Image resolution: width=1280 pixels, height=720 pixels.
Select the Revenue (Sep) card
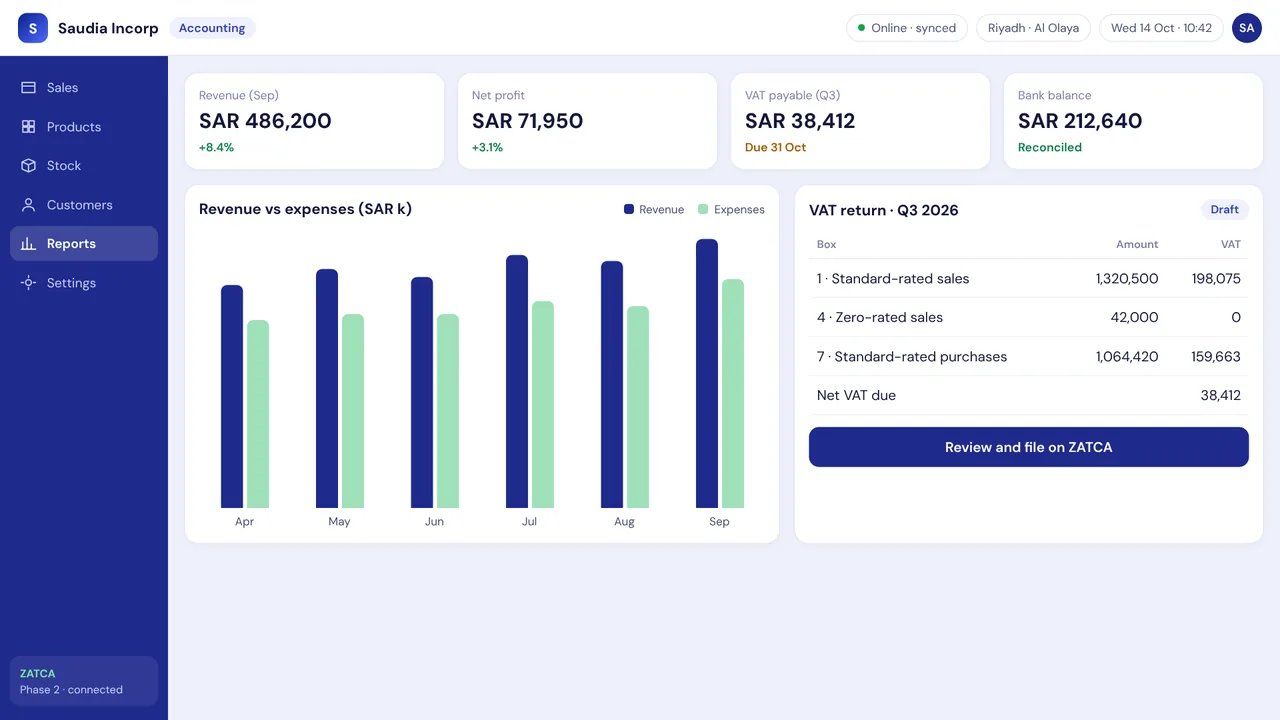(x=314, y=121)
